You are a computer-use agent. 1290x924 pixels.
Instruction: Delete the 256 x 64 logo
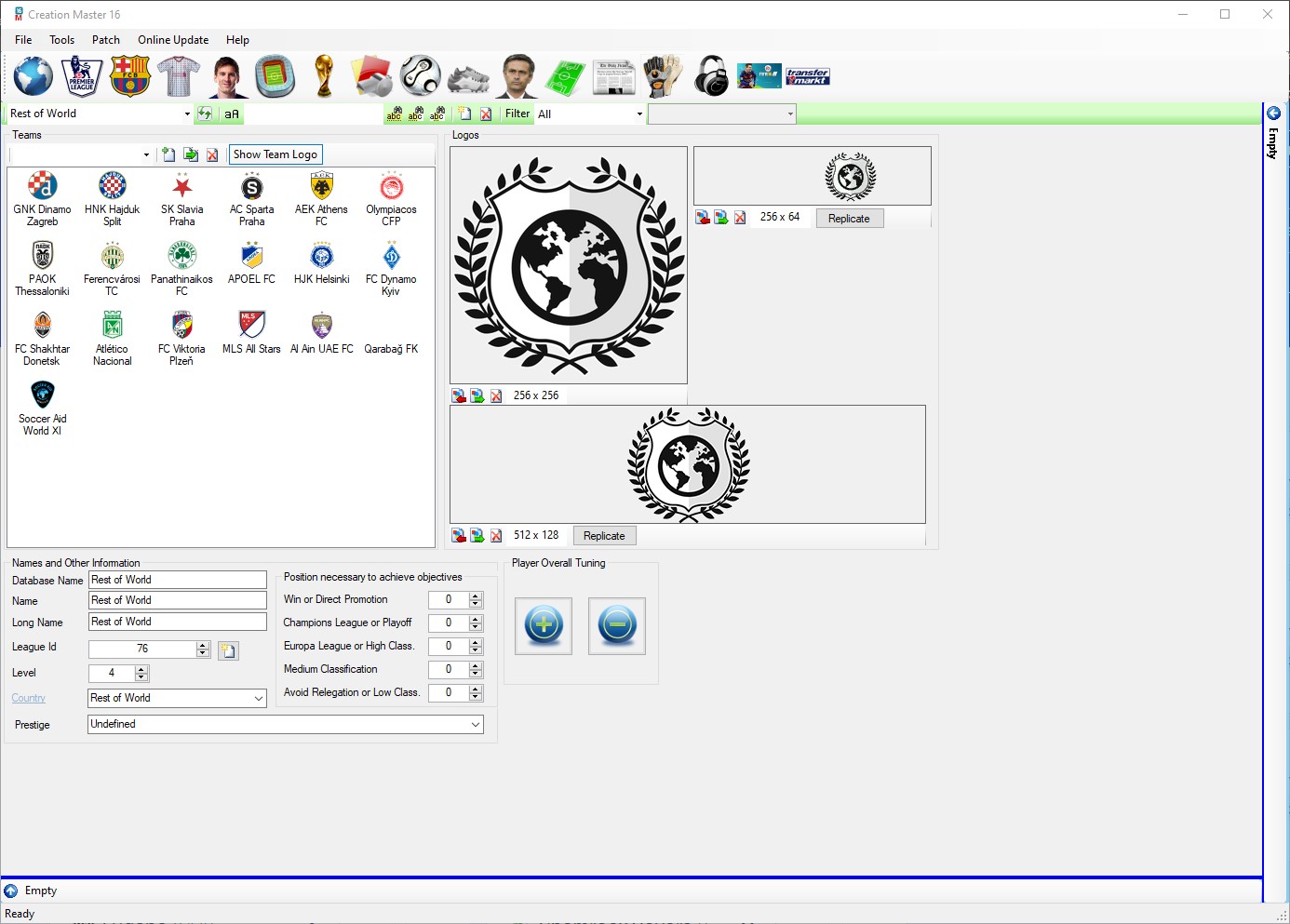coord(740,218)
